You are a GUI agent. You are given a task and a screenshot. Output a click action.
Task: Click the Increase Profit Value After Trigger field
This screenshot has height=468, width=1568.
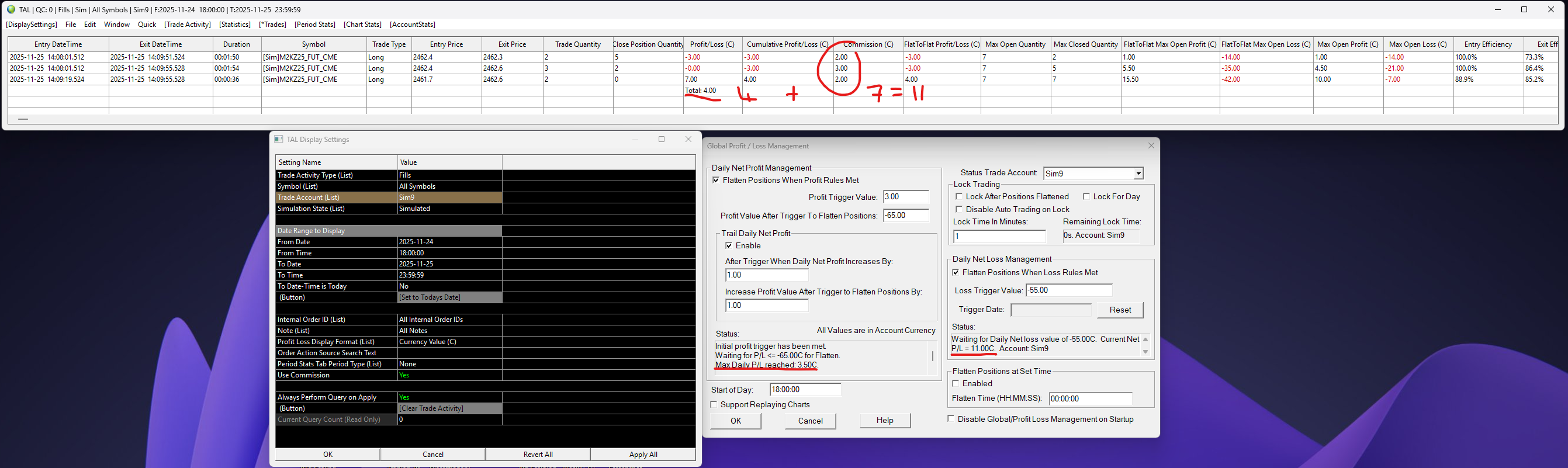point(767,306)
